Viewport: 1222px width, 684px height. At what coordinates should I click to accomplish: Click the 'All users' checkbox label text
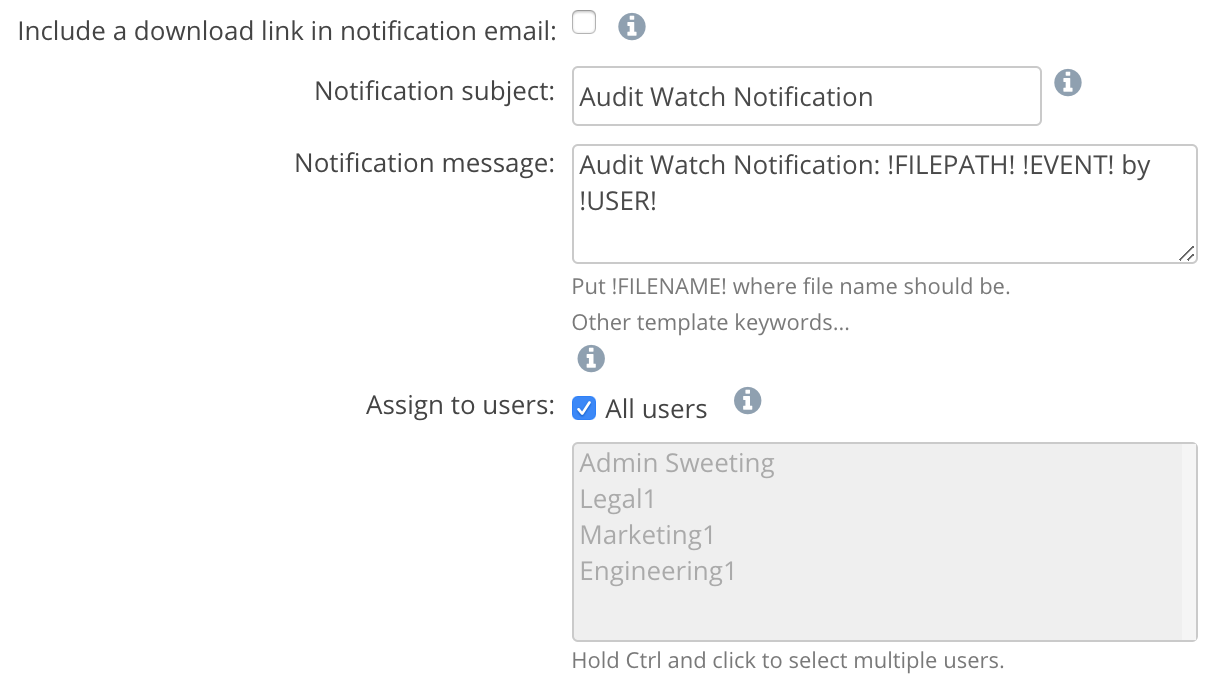656,409
